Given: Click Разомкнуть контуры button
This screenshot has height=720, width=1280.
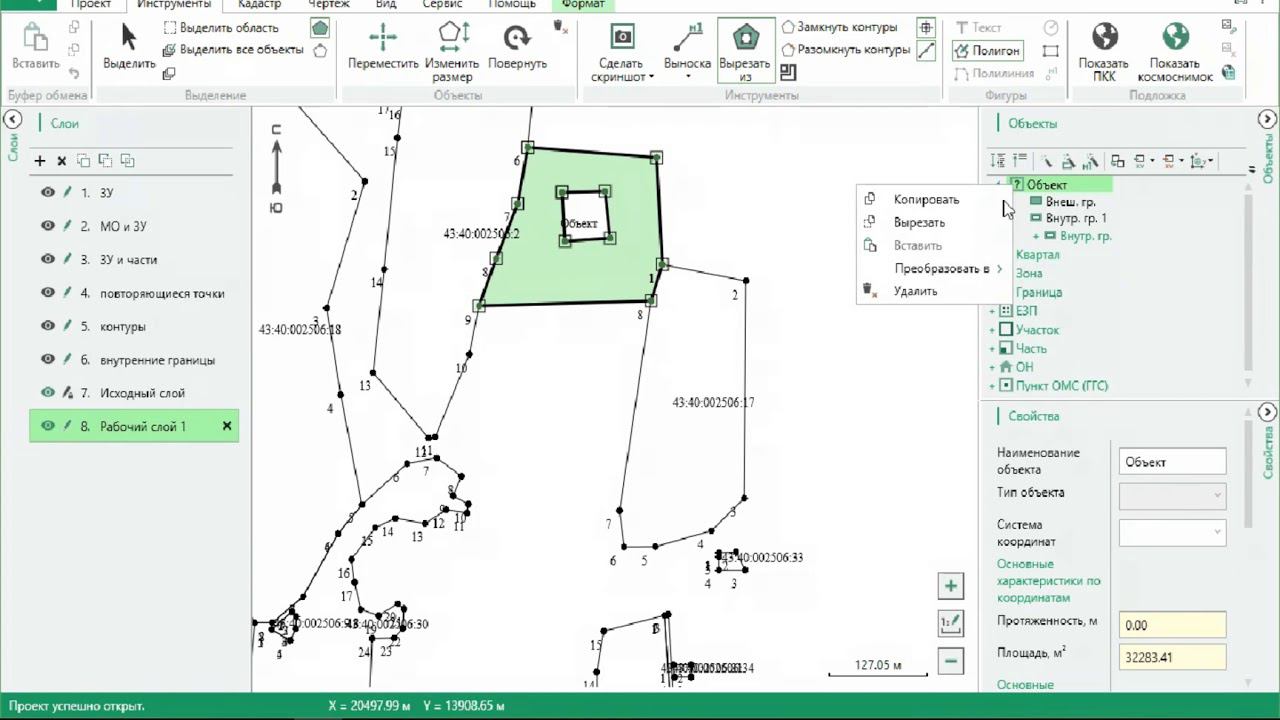Looking at the screenshot, I should point(845,49).
